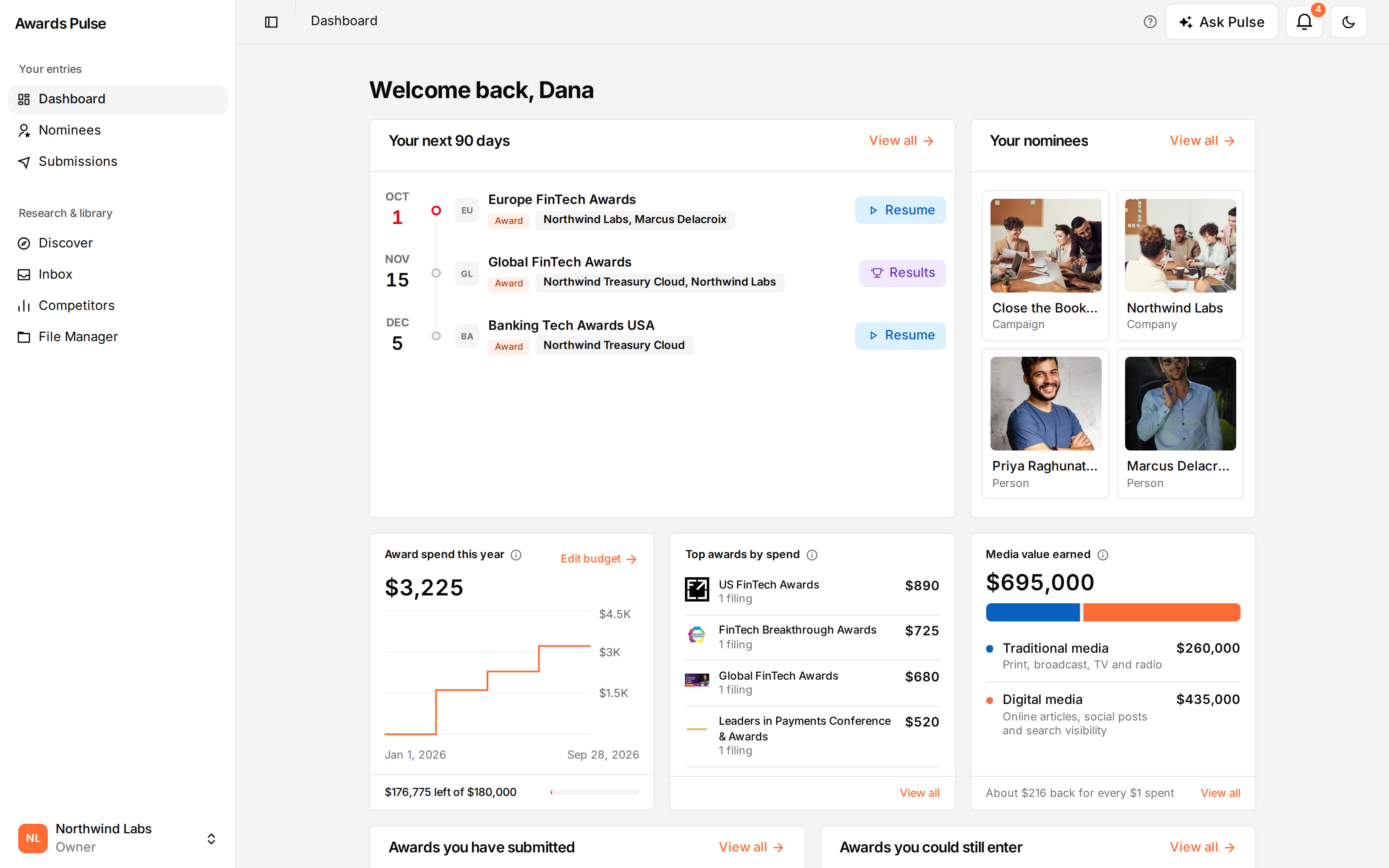The height and width of the screenshot is (868, 1389).
Task: Open Priya Raghunat person card
Action: point(1045,424)
